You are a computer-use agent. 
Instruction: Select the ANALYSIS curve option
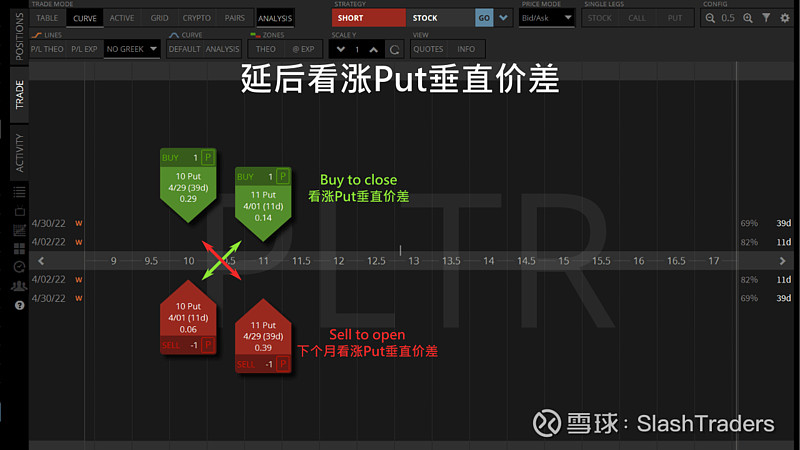click(222, 49)
